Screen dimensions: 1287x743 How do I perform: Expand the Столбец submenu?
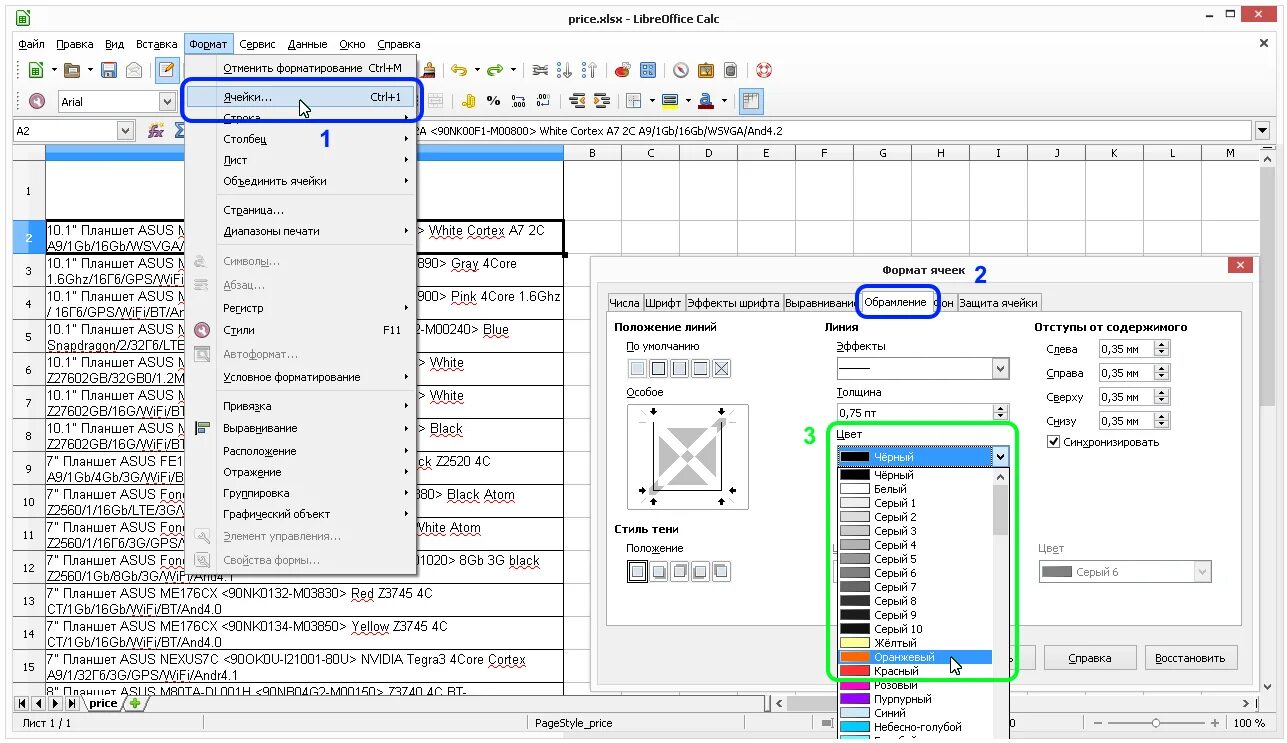coord(316,139)
